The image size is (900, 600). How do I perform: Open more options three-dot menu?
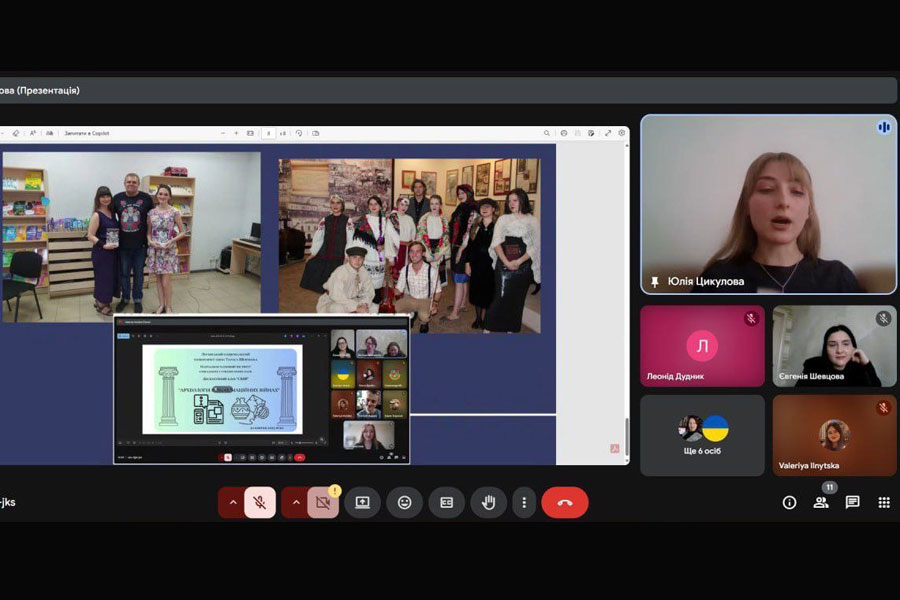coord(525,502)
